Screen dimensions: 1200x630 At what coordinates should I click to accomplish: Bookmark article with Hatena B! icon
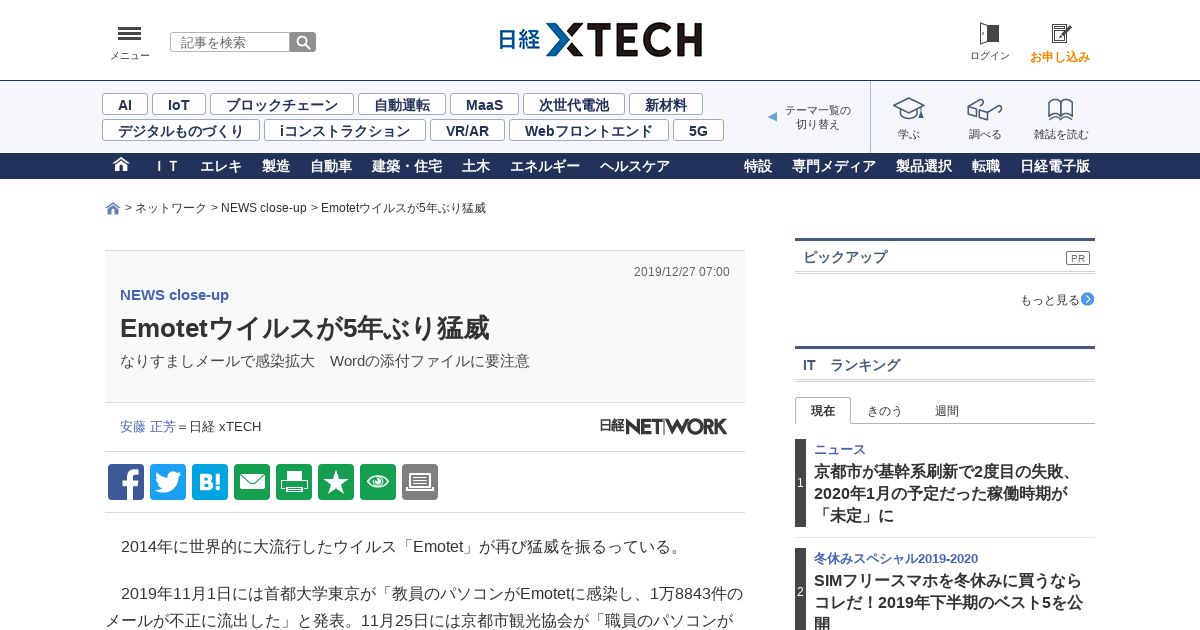pos(210,482)
